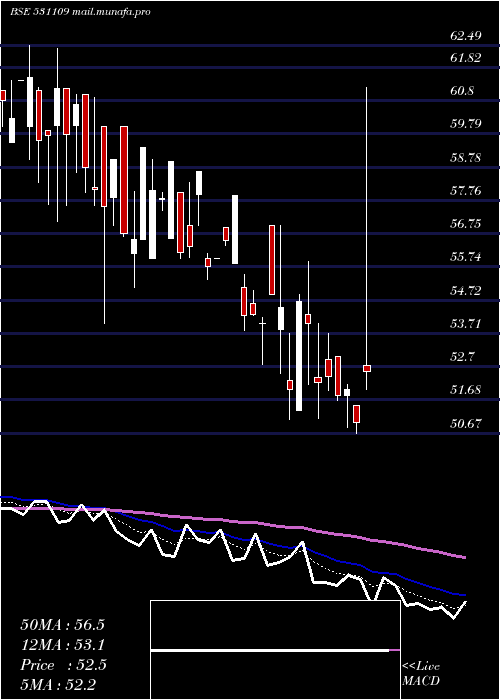Click the 60.8 price level label

coord(462,91)
